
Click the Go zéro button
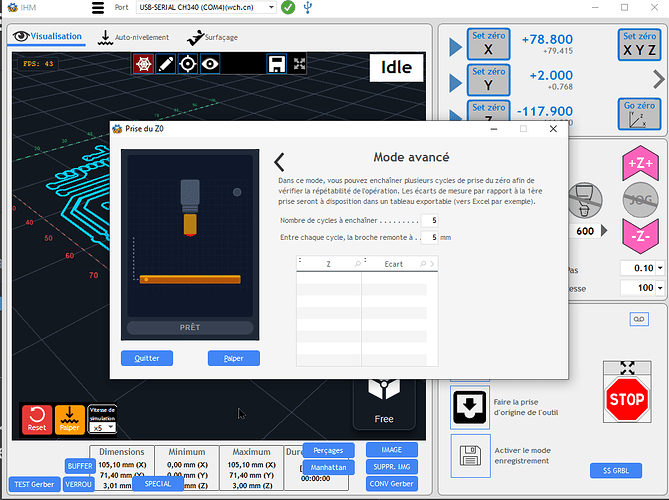pos(639,114)
